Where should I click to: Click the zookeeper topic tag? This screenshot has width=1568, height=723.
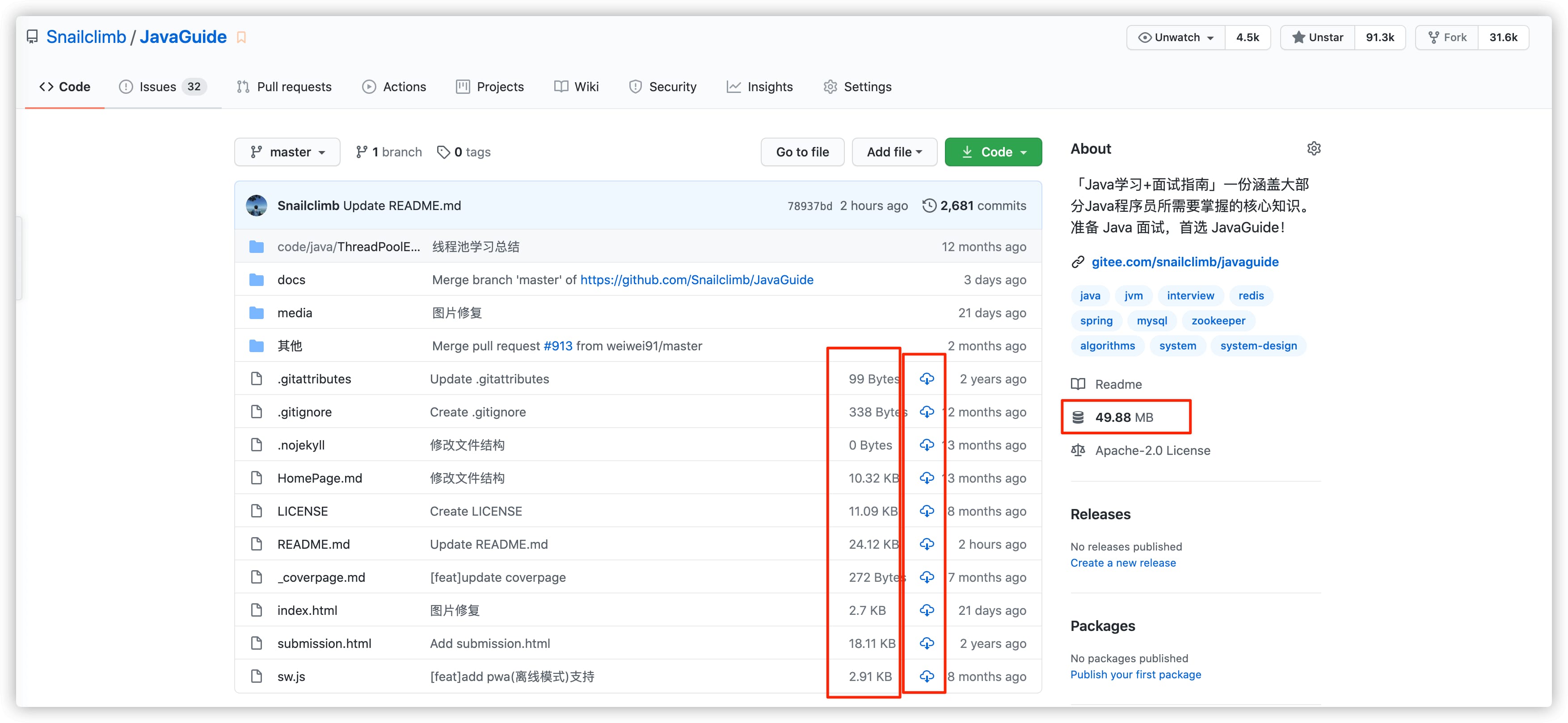[x=1218, y=320]
